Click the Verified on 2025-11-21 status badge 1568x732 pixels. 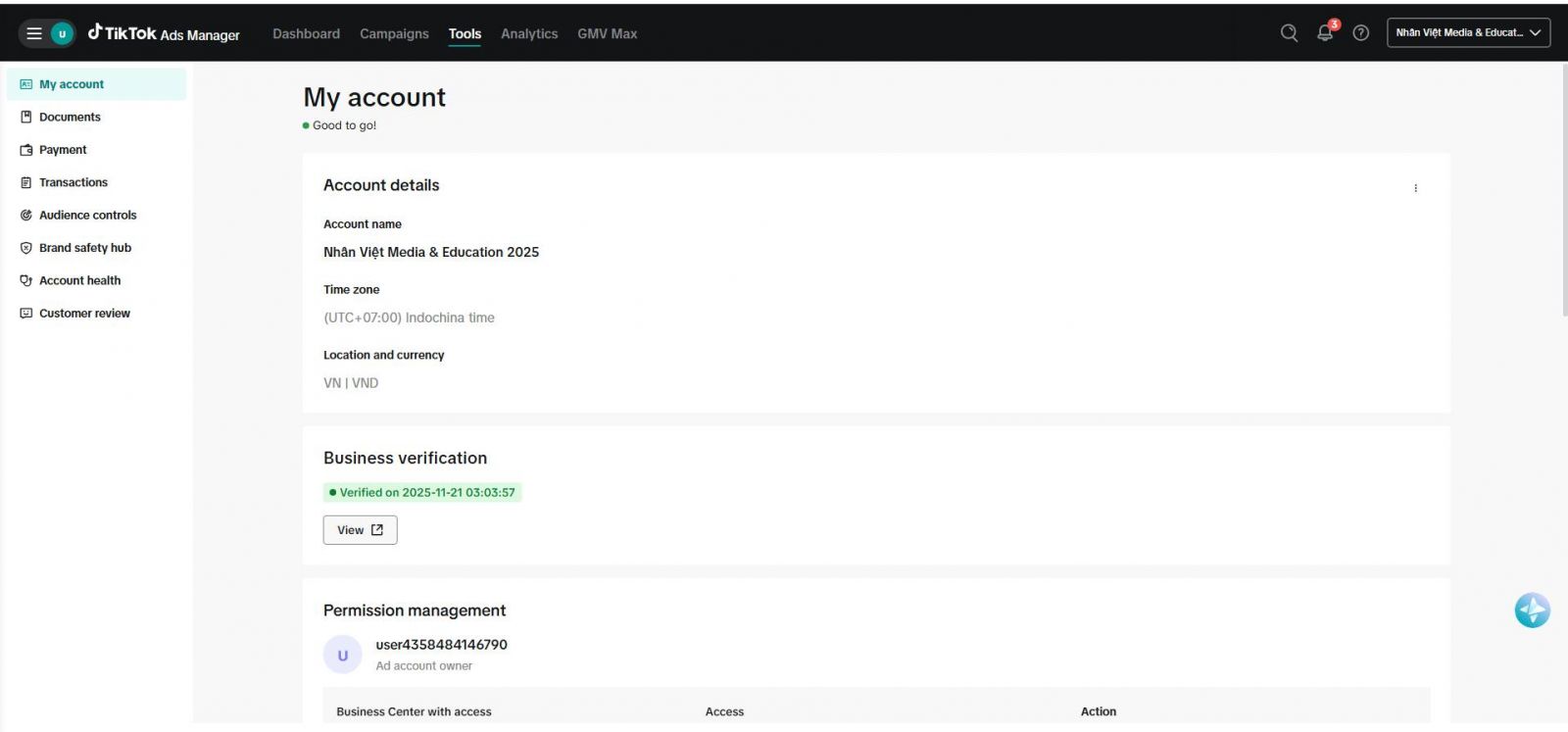[422, 493]
